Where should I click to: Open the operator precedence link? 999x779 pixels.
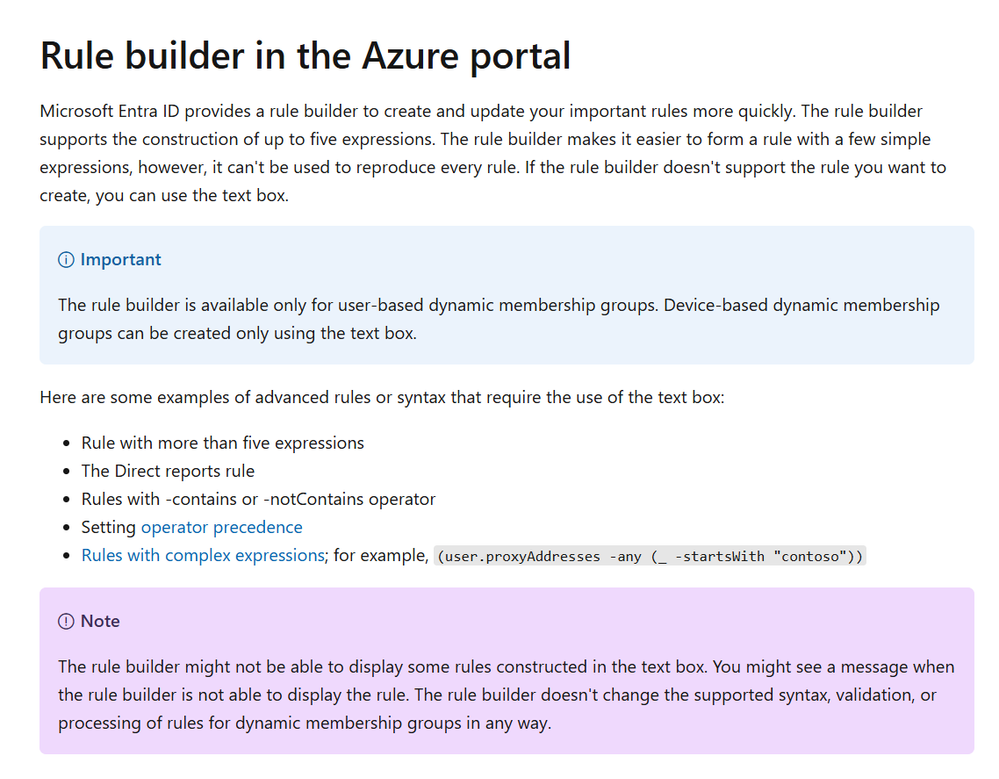point(222,527)
